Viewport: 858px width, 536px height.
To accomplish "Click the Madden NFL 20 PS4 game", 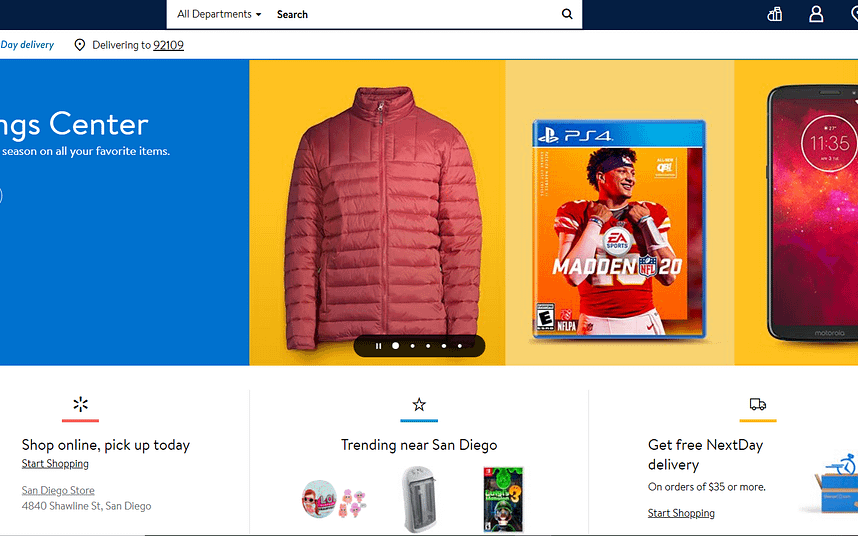I will click(x=619, y=229).
